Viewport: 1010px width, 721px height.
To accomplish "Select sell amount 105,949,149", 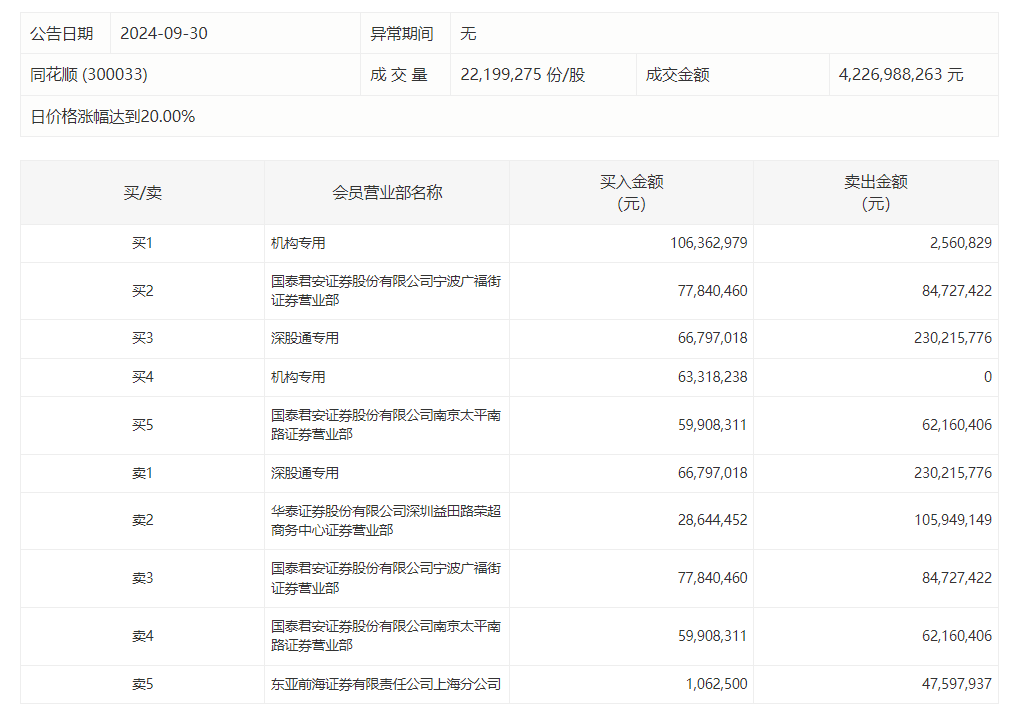I will tap(953, 520).
